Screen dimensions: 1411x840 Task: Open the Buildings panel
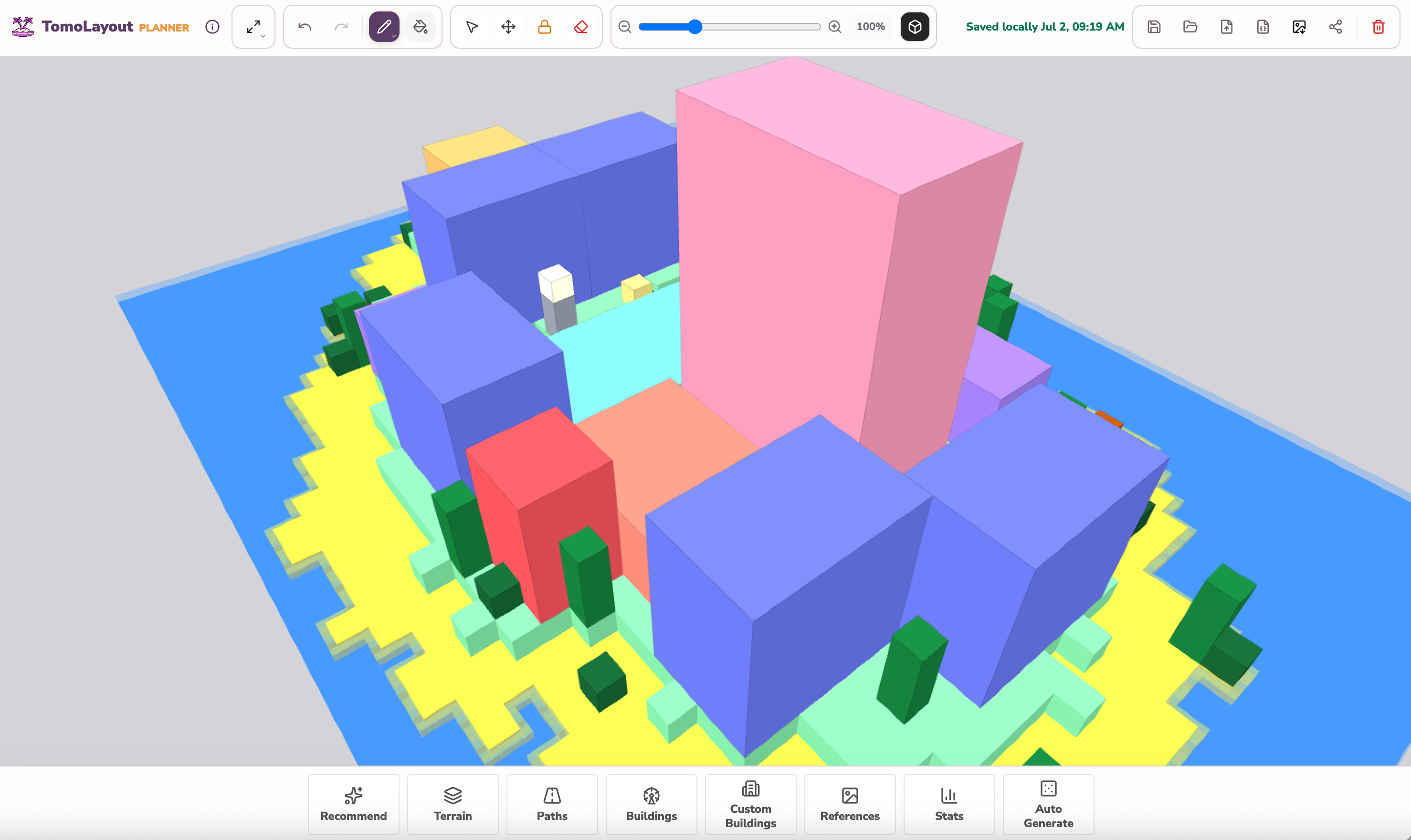pyautogui.click(x=652, y=804)
